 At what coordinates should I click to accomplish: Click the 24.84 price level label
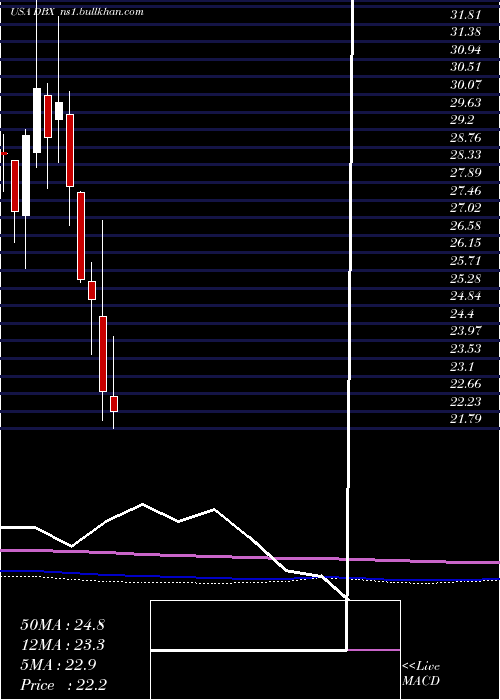click(466, 296)
